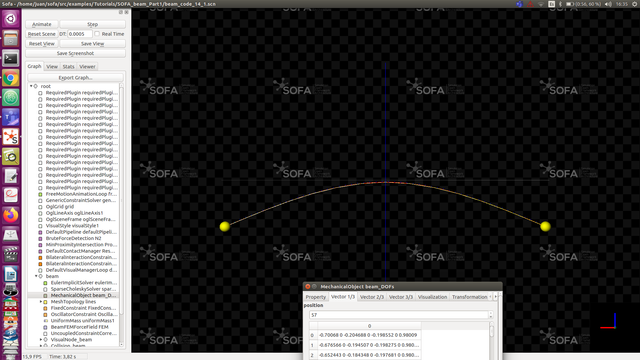
Task: Open the sound volume tray indicator
Action: click(x=608, y=4)
